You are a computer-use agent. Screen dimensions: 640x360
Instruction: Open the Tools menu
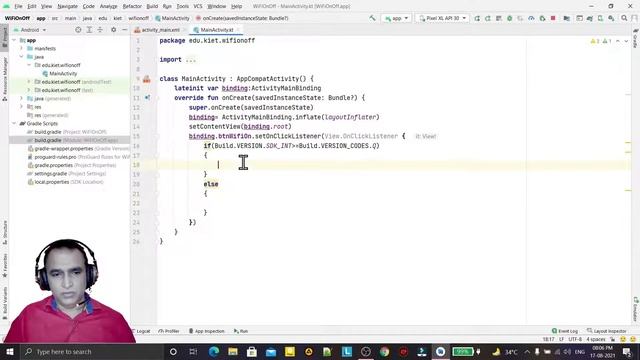(x=182, y=7)
